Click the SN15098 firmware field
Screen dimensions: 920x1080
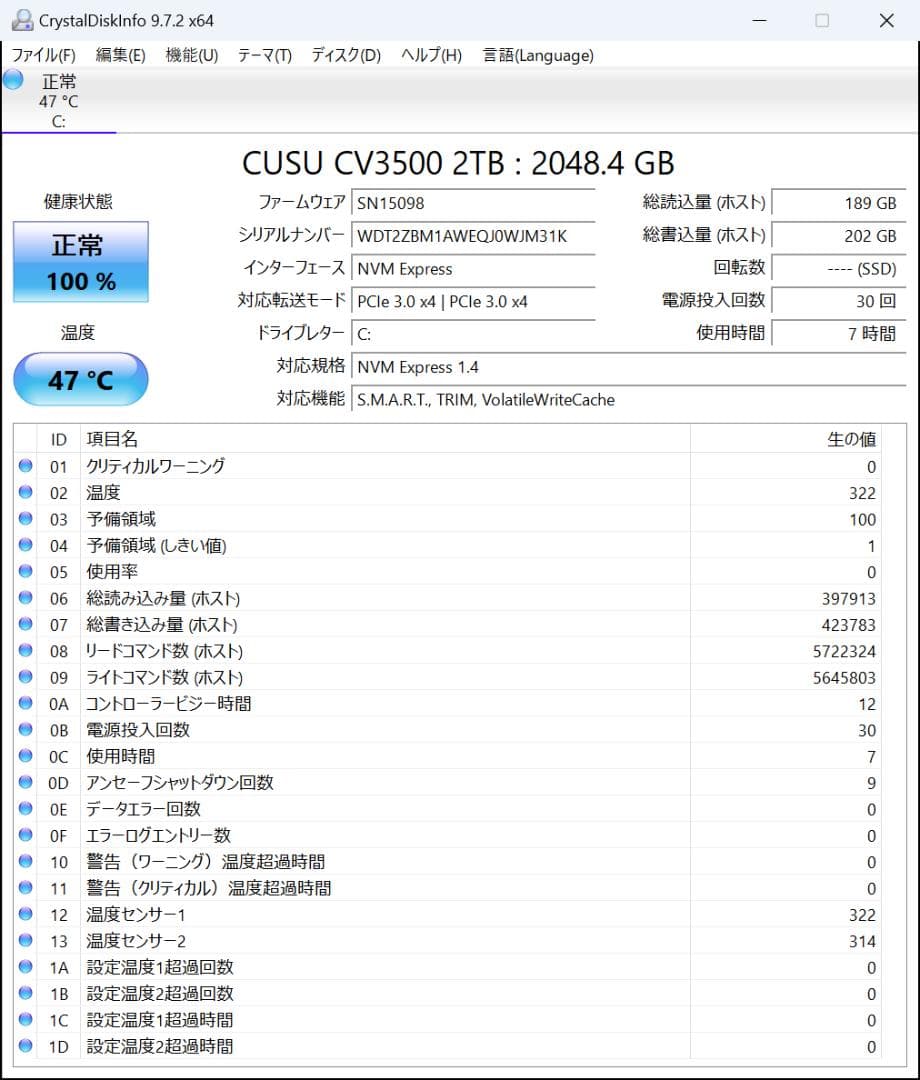click(474, 203)
